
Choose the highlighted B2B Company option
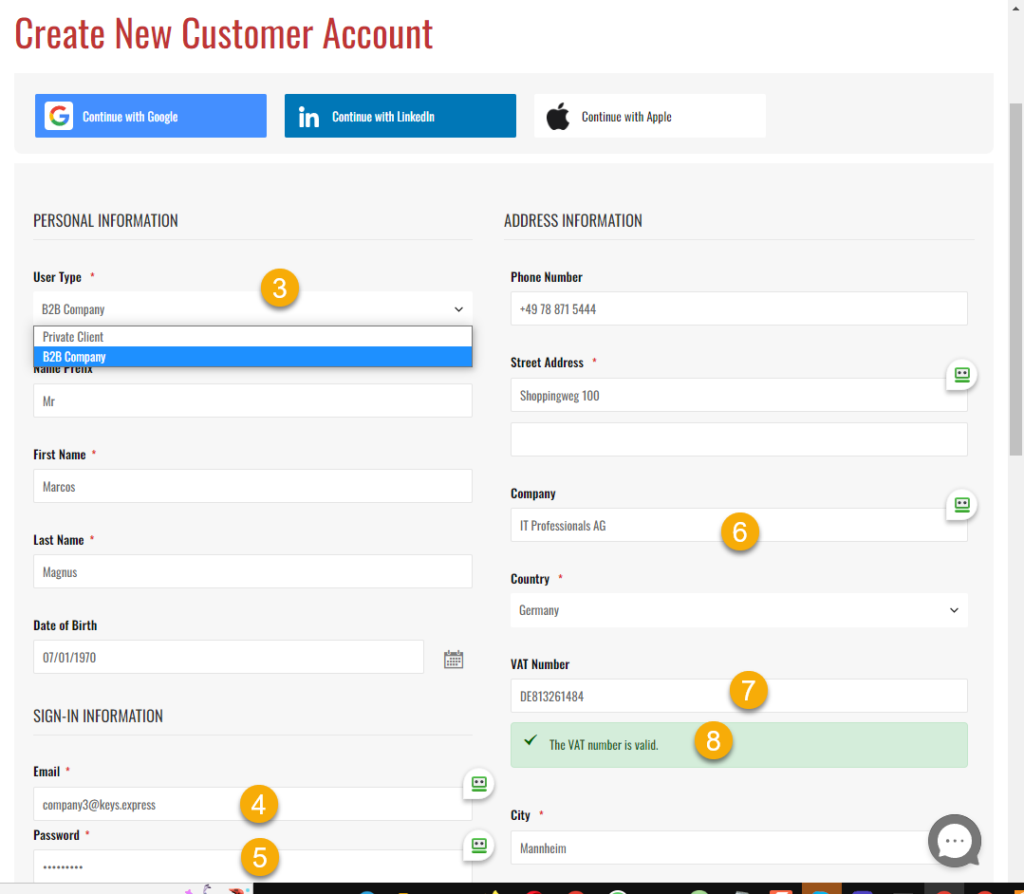click(x=252, y=357)
